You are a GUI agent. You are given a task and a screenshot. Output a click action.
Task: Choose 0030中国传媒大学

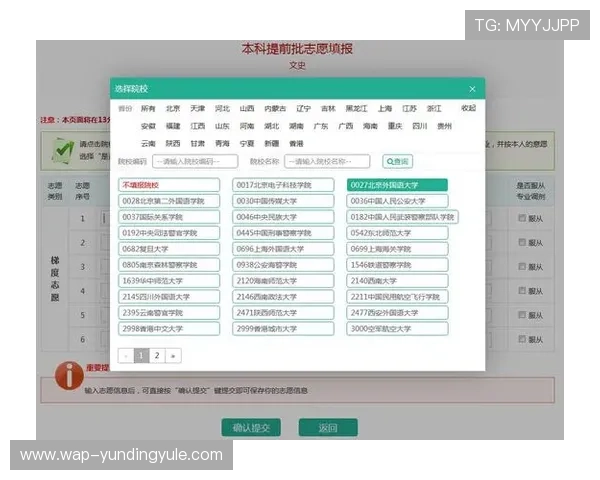coord(283,201)
